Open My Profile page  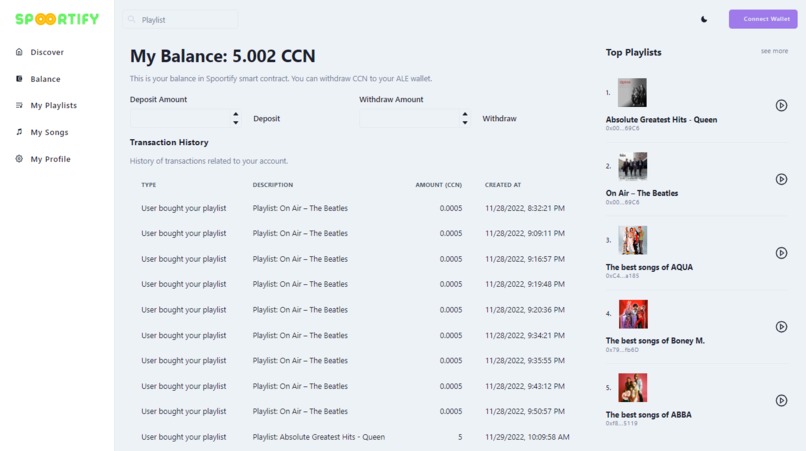tap(50, 159)
